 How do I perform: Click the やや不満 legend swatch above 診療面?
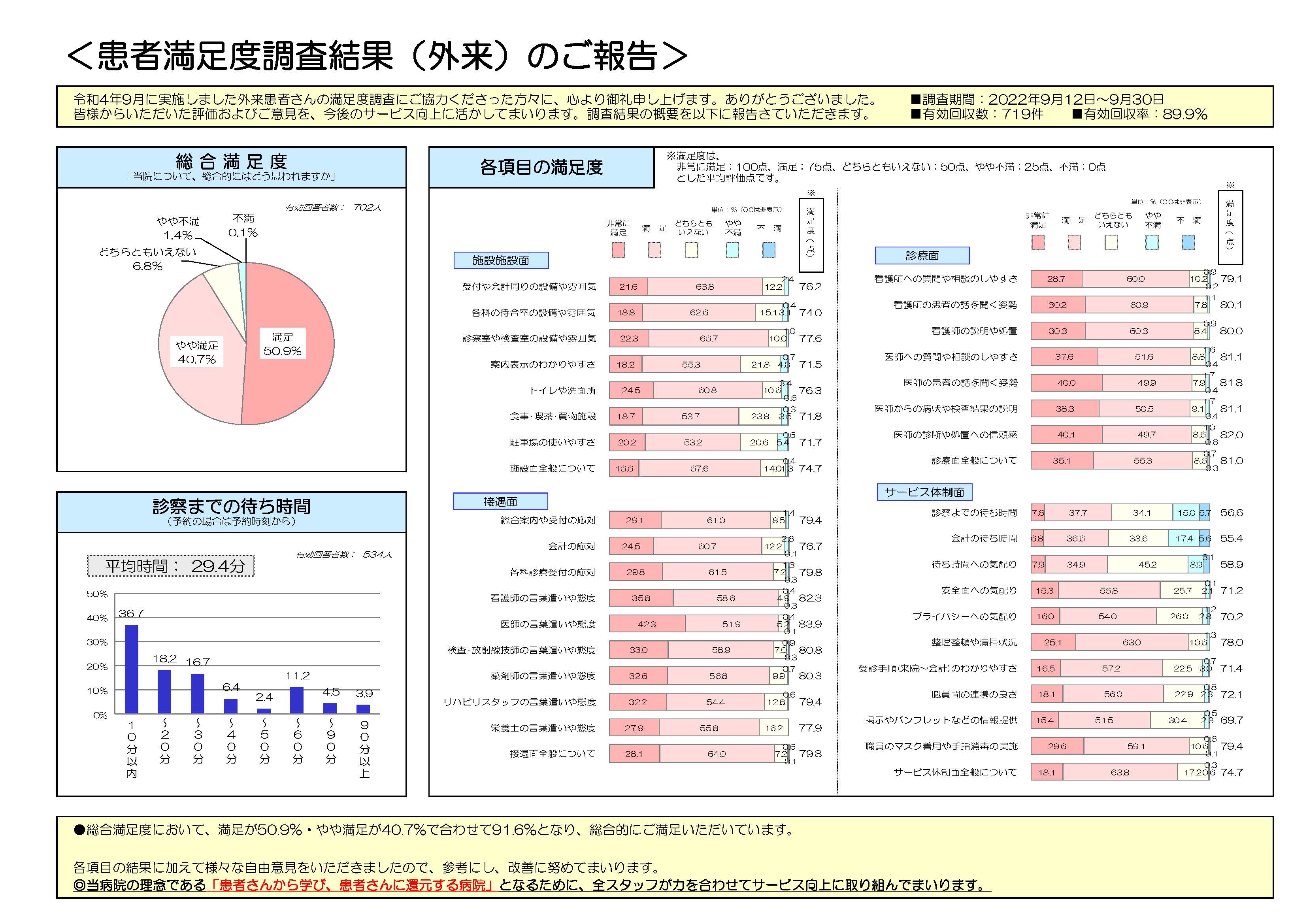click(x=1152, y=242)
